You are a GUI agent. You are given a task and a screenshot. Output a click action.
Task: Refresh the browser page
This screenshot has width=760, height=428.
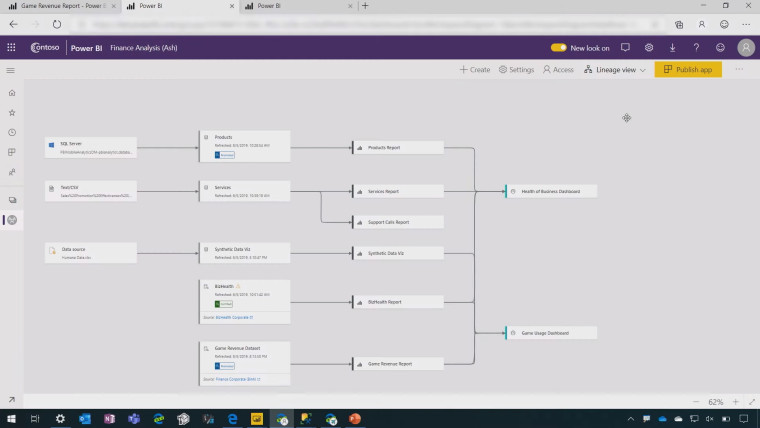(x=57, y=24)
